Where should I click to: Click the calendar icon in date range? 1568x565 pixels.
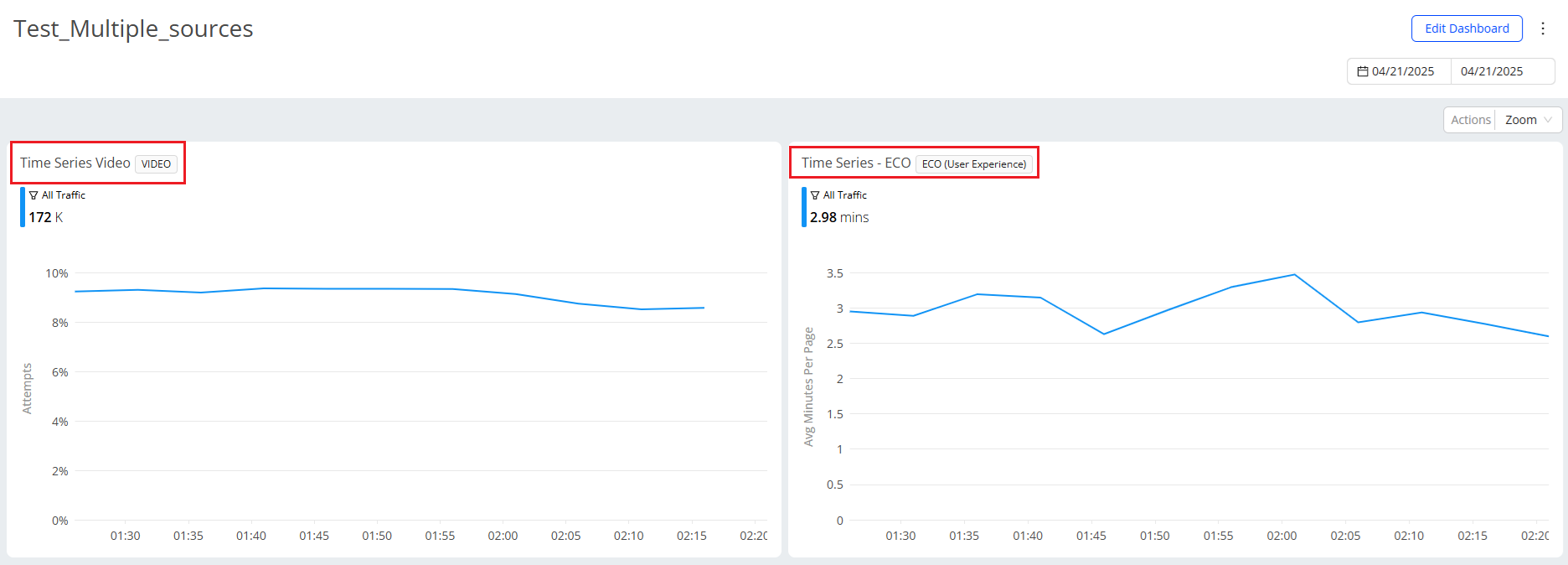[1362, 72]
